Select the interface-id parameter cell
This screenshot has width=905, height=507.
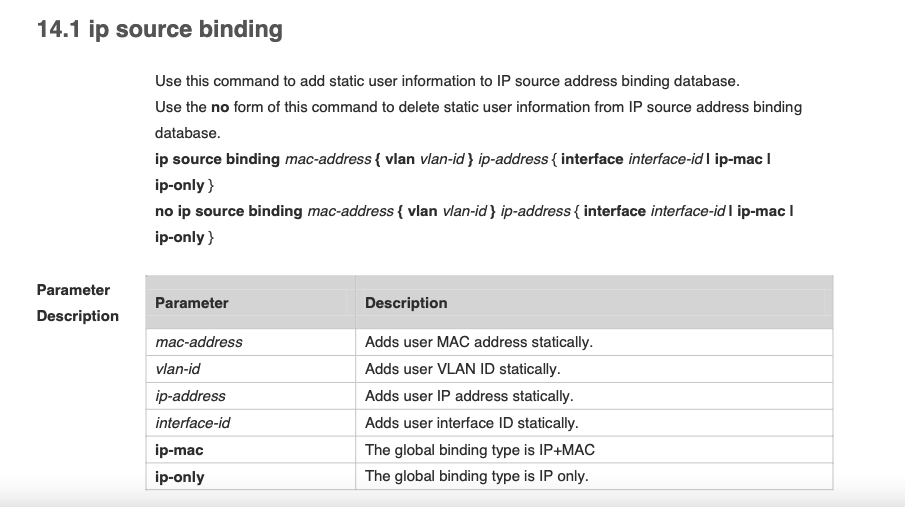tap(193, 423)
